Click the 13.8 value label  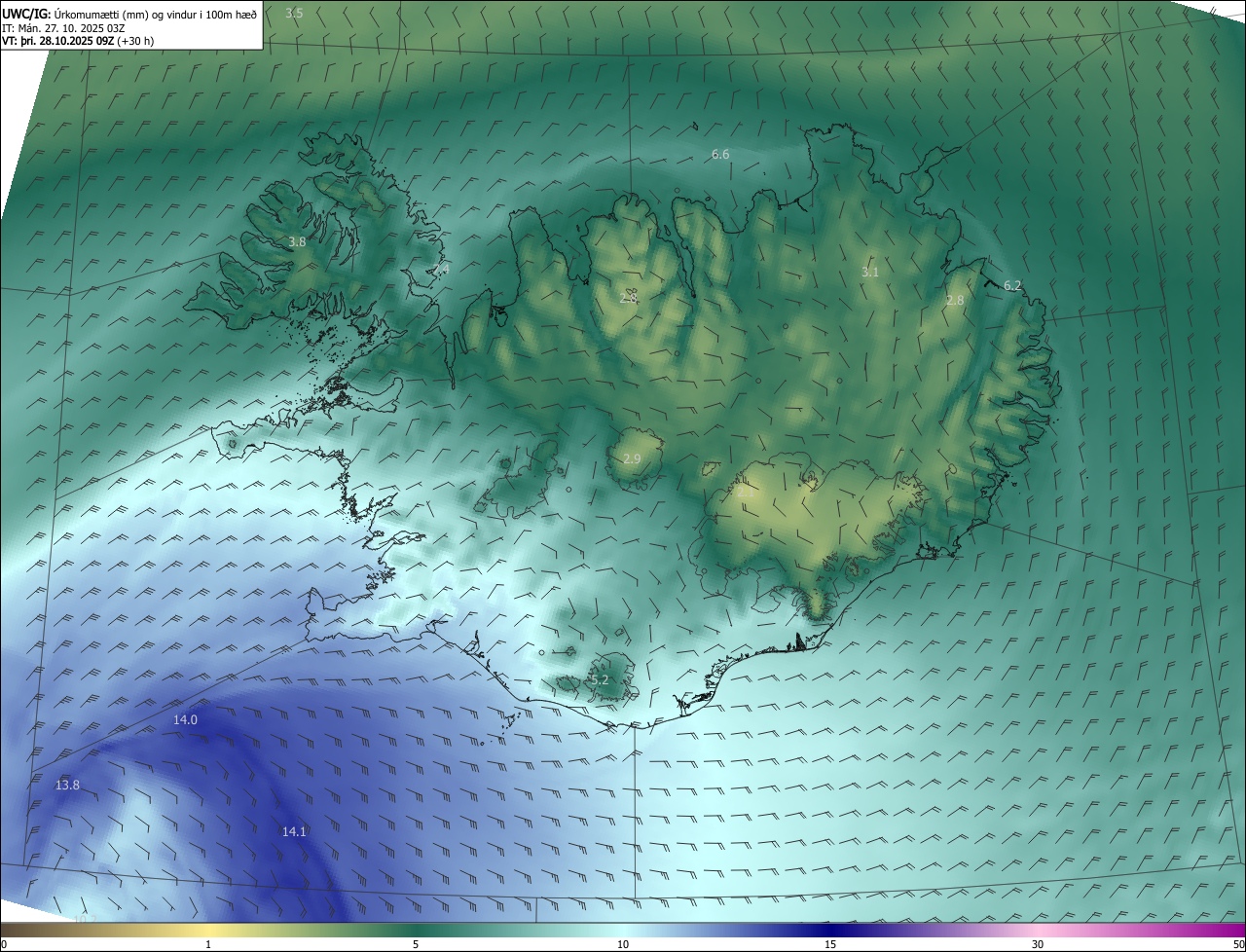(x=67, y=785)
